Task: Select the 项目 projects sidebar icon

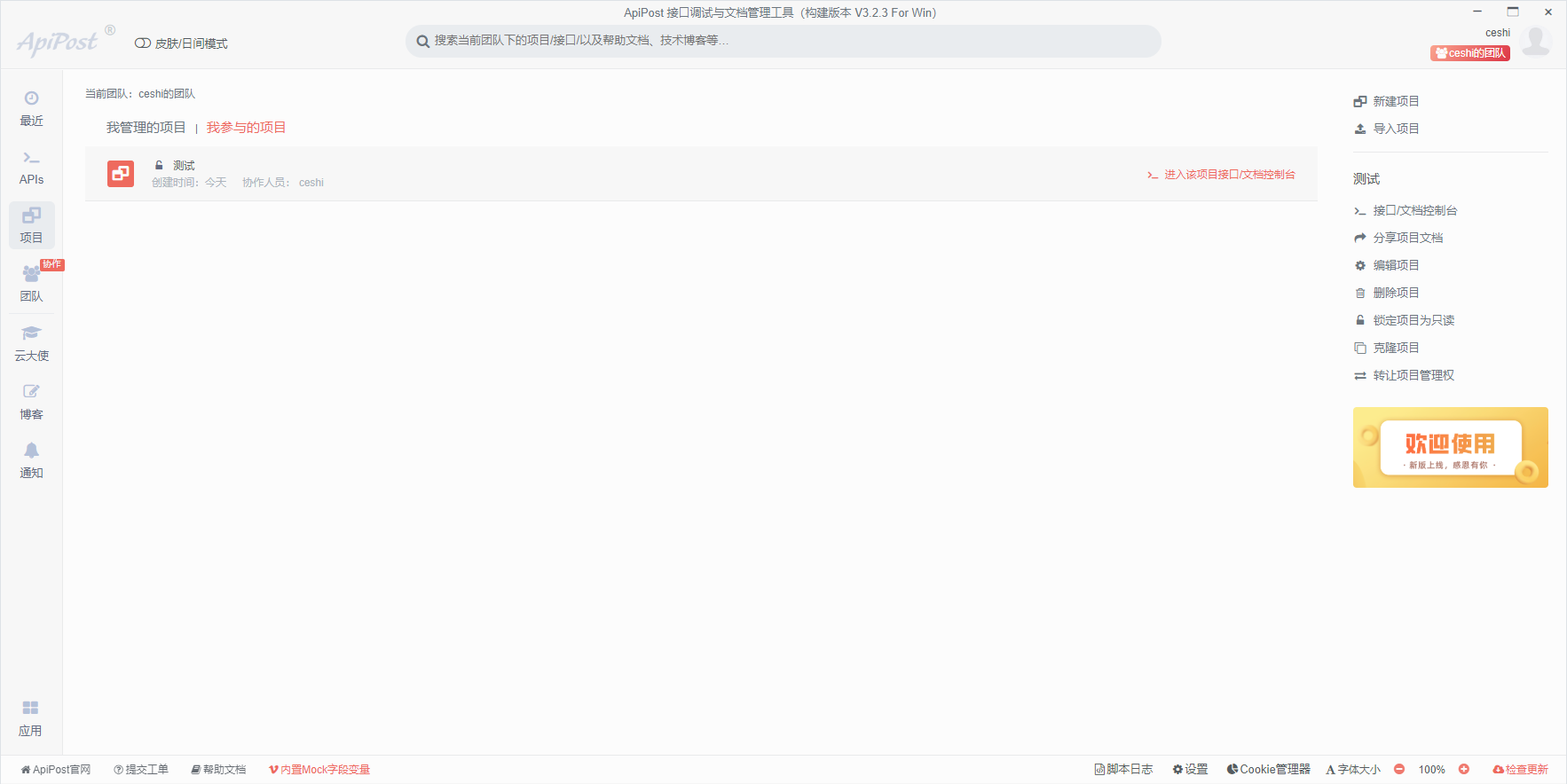Action: (x=31, y=225)
